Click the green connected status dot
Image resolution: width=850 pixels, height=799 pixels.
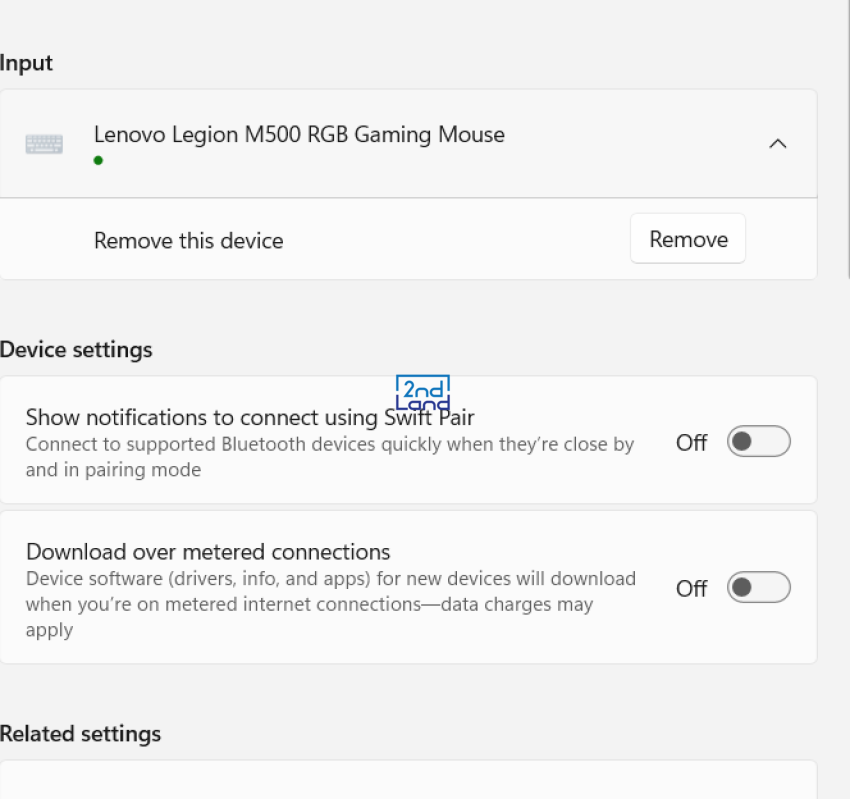click(x=98, y=160)
